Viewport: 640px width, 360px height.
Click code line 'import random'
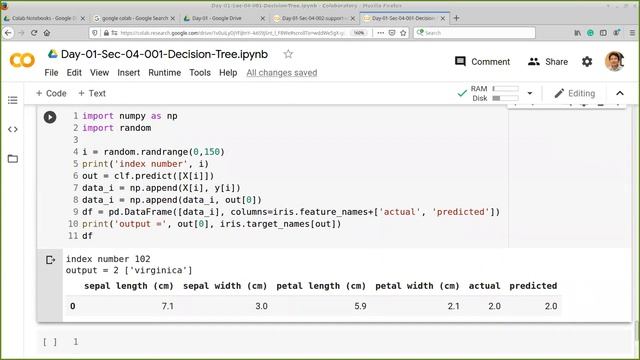(117, 128)
